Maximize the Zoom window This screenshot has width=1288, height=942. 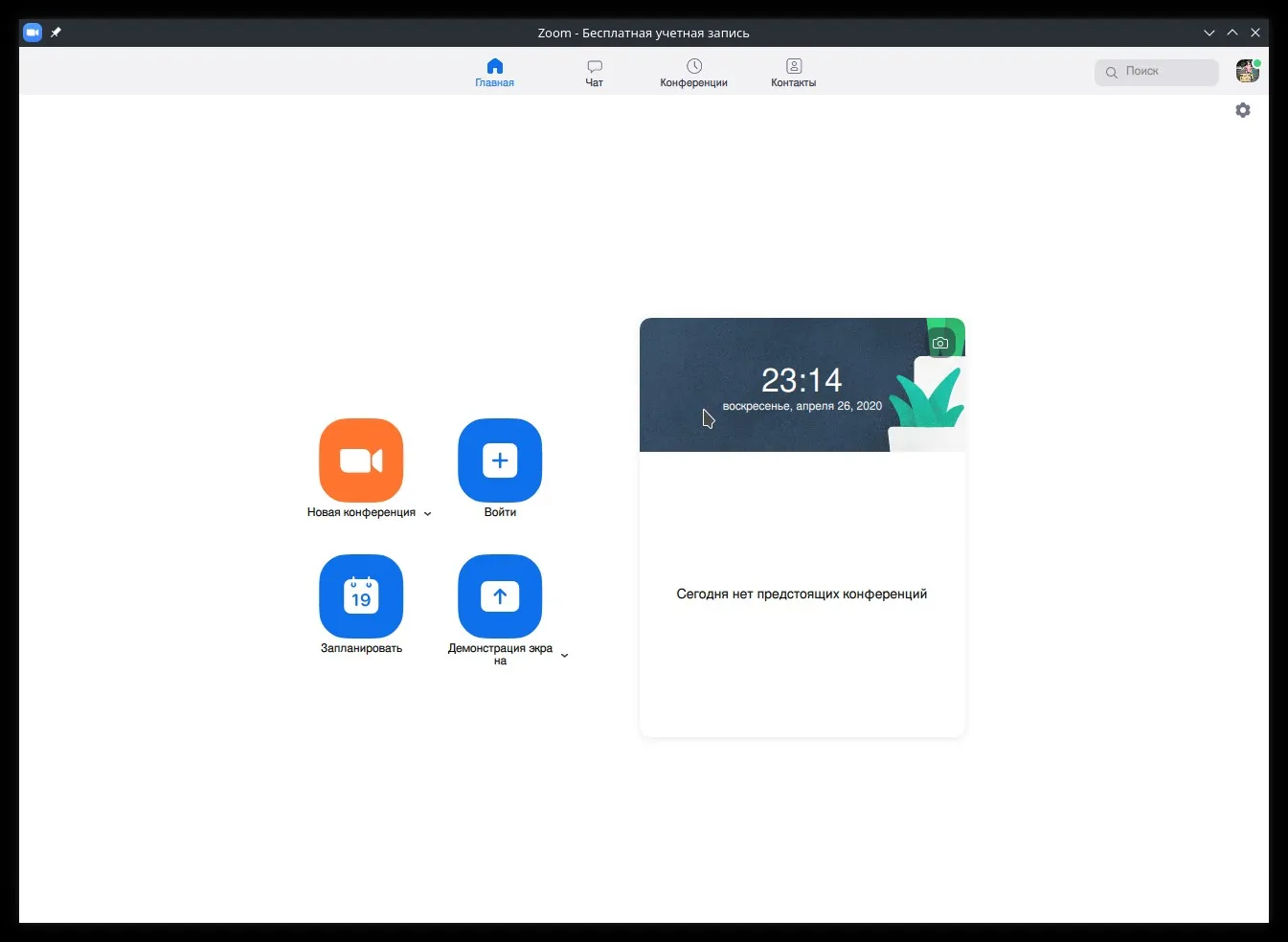coord(1232,33)
